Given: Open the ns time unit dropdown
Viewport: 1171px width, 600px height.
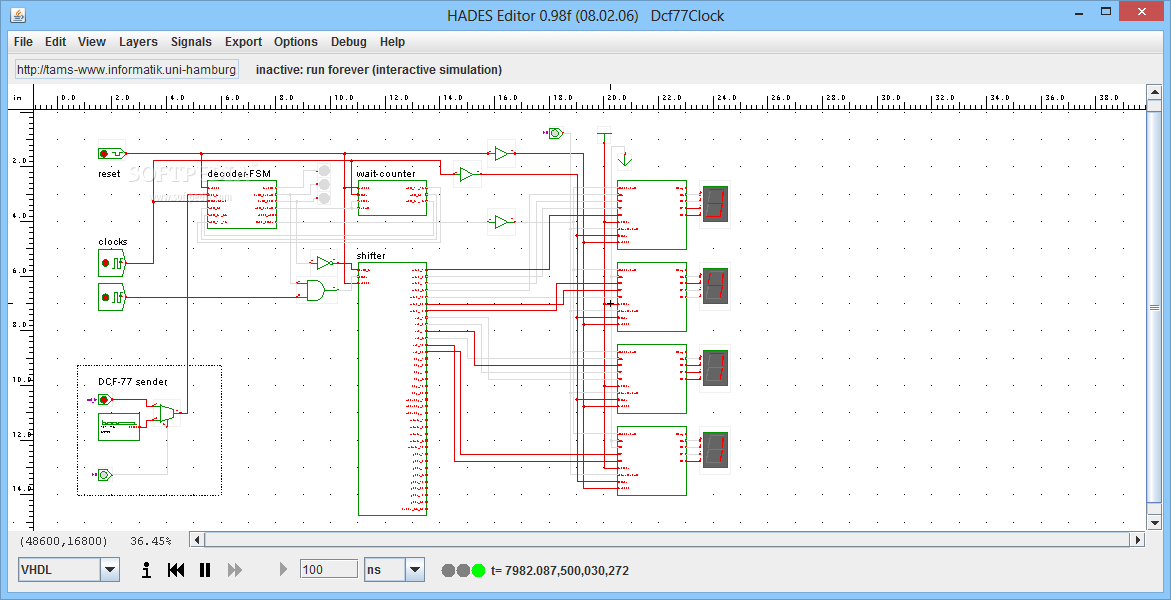Looking at the screenshot, I should (415, 570).
